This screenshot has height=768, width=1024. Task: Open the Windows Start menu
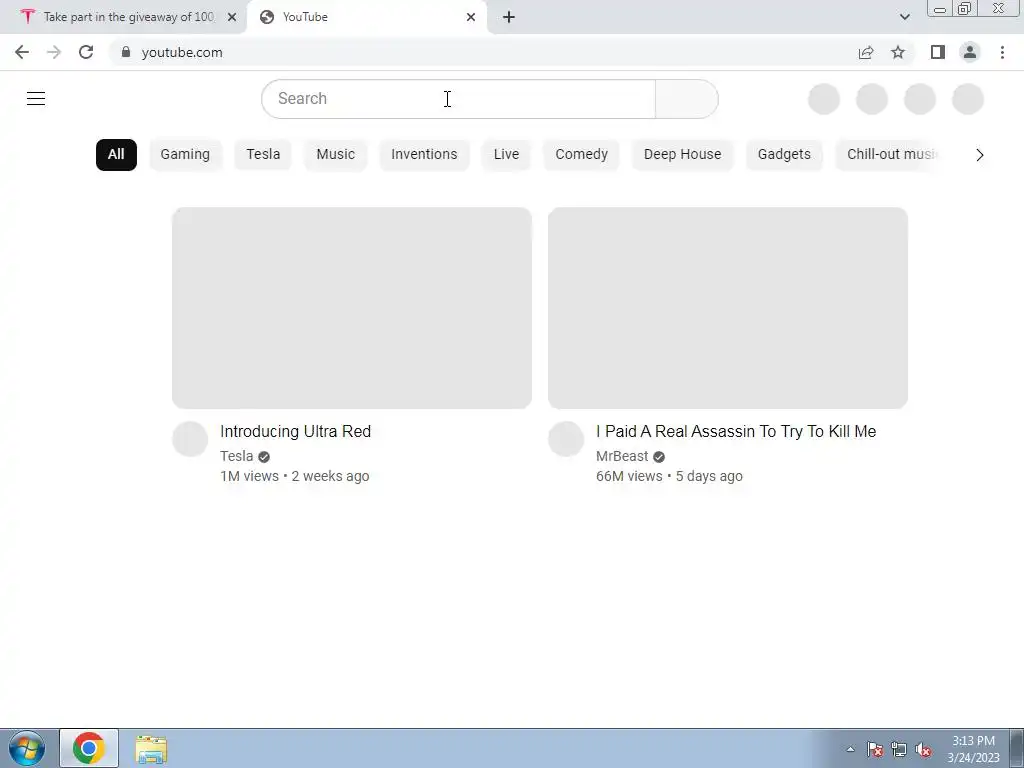[27, 748]
